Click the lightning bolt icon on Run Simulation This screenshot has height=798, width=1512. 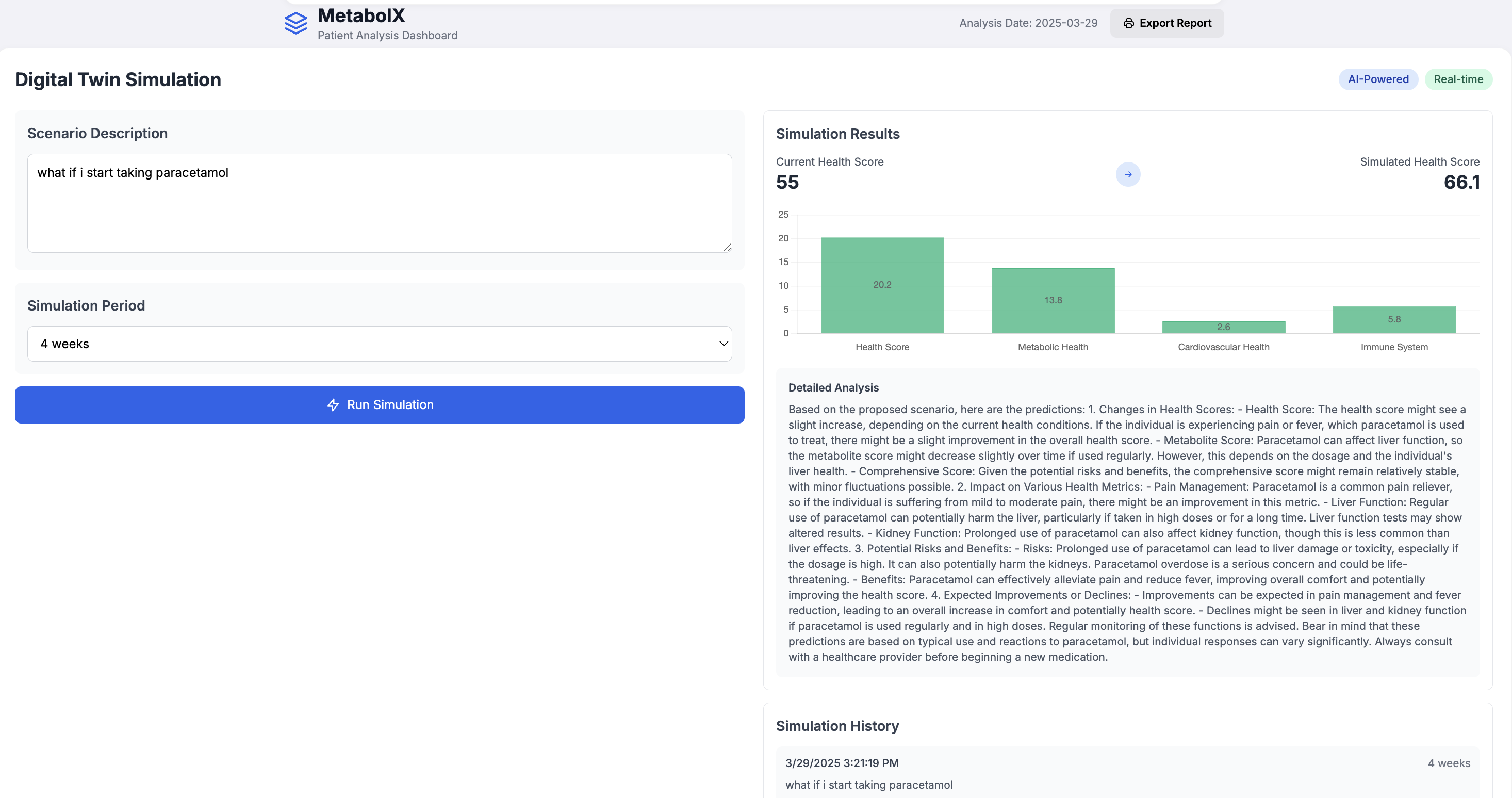pos(333,405)
